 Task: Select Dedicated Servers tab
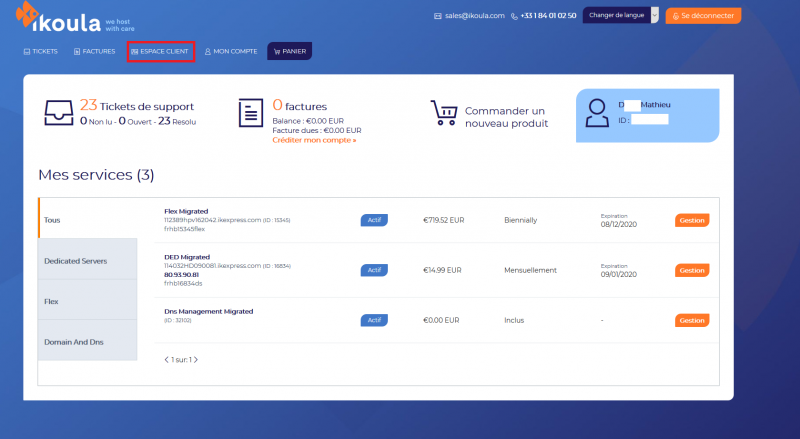point(87,259)
